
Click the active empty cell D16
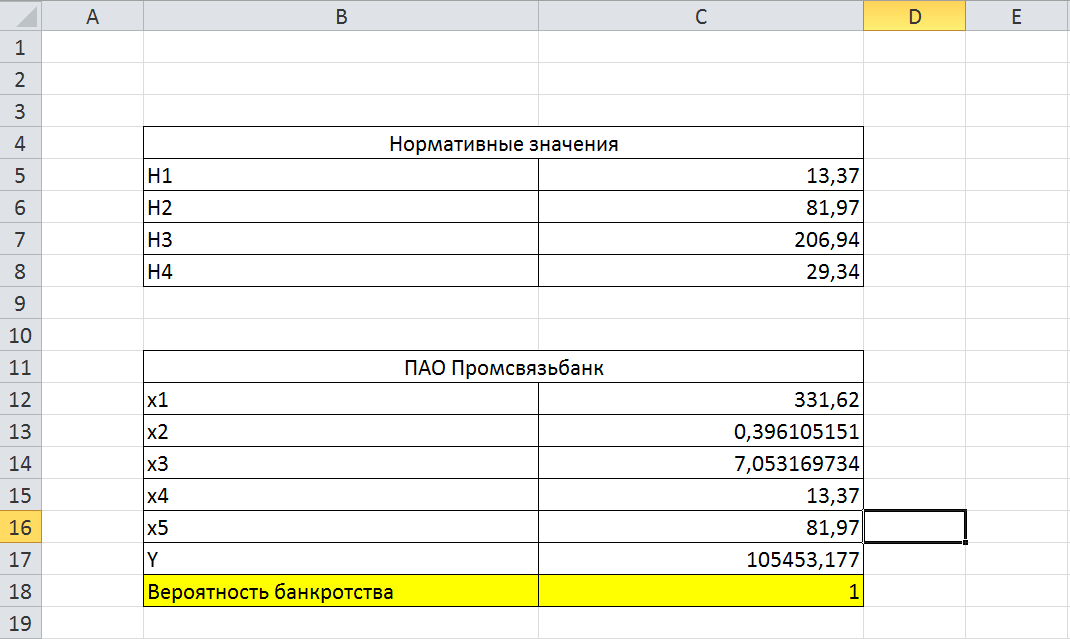click(x=914, y=527)
